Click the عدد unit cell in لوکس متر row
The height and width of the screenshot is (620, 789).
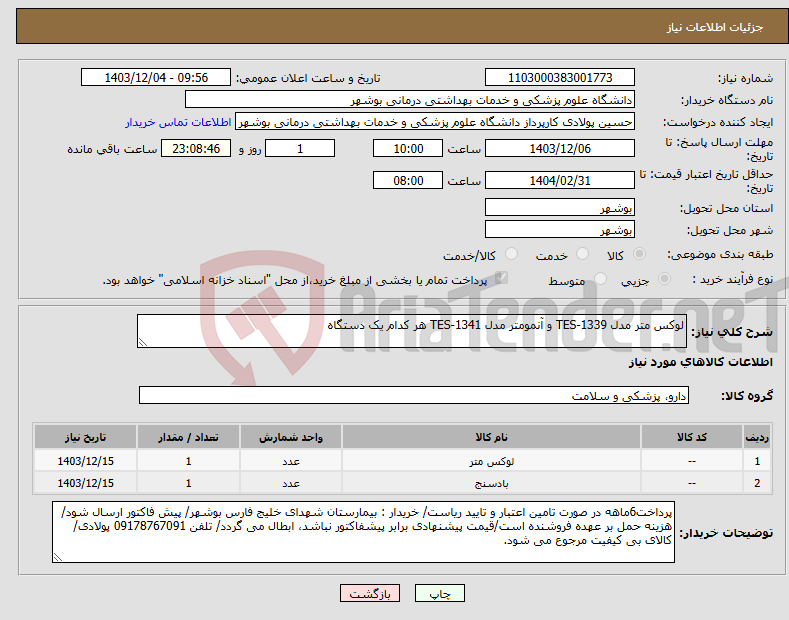pyautogui.click(x=291, y=461)
